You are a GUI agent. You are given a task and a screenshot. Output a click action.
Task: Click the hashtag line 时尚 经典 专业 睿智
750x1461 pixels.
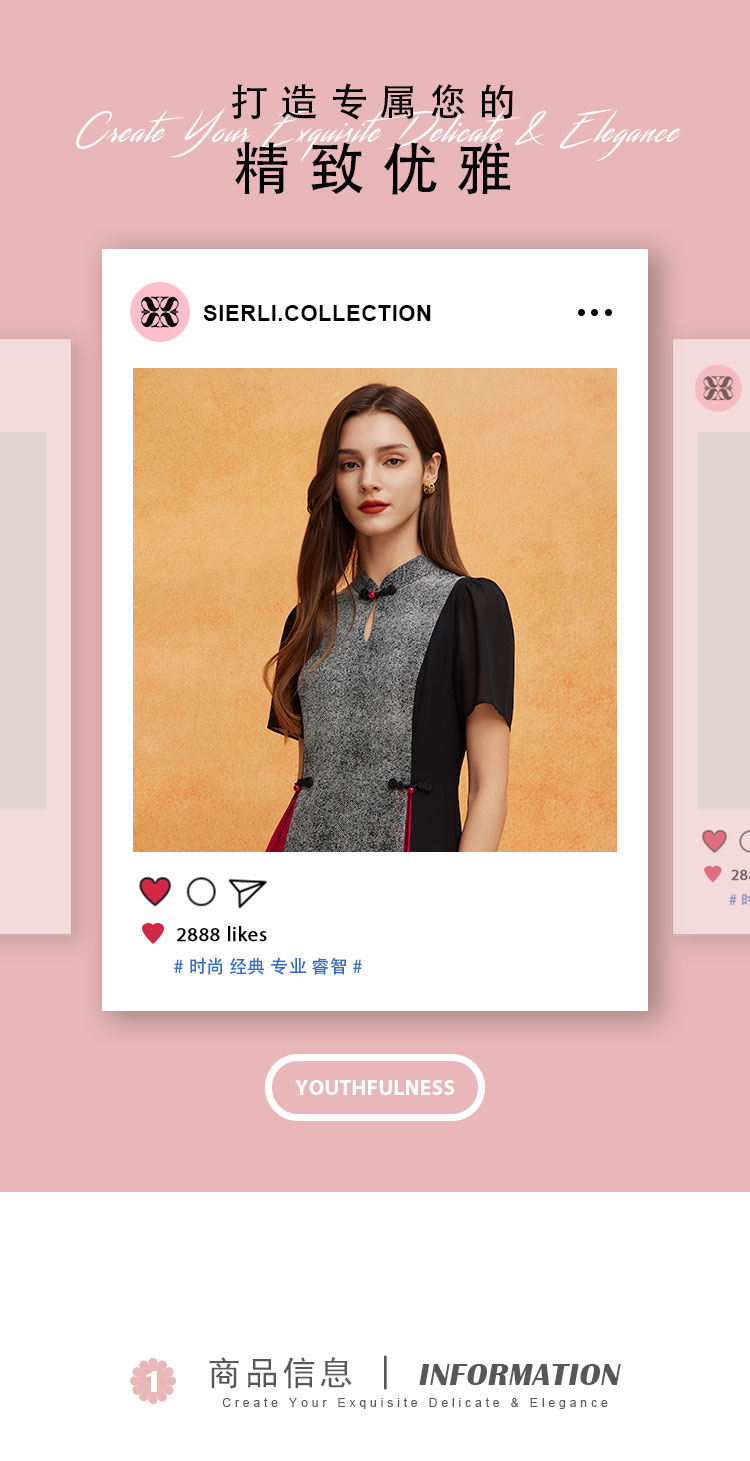(268, 967)
